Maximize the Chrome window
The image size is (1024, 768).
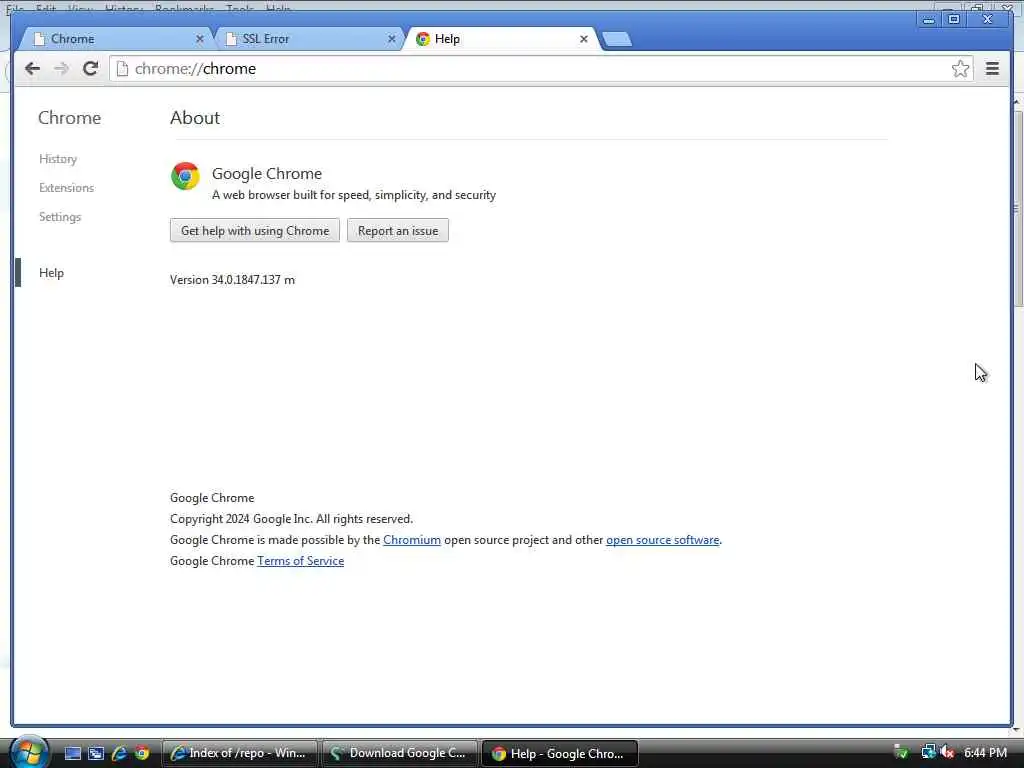[x=953, y=20]
